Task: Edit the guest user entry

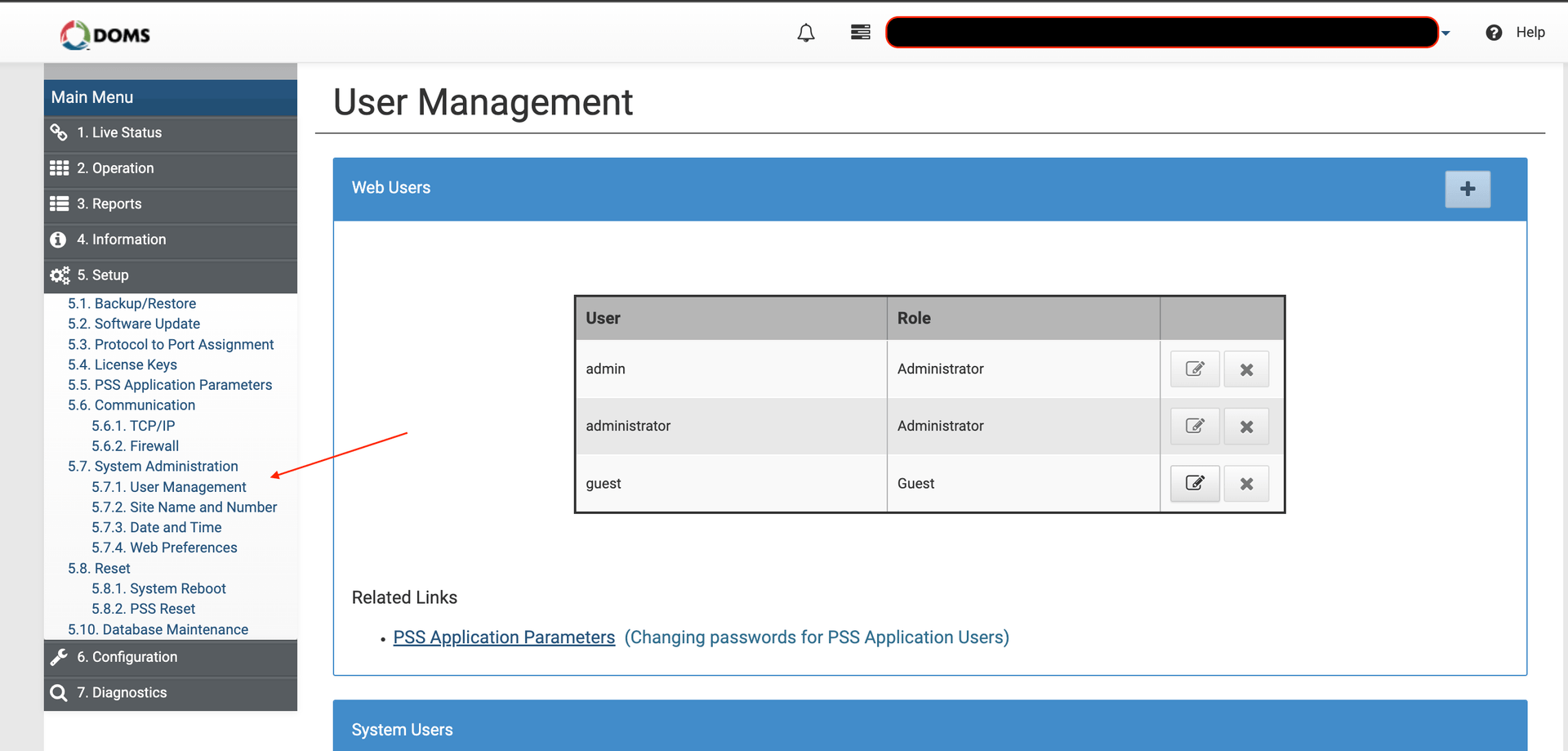Action: (1194, 484)
